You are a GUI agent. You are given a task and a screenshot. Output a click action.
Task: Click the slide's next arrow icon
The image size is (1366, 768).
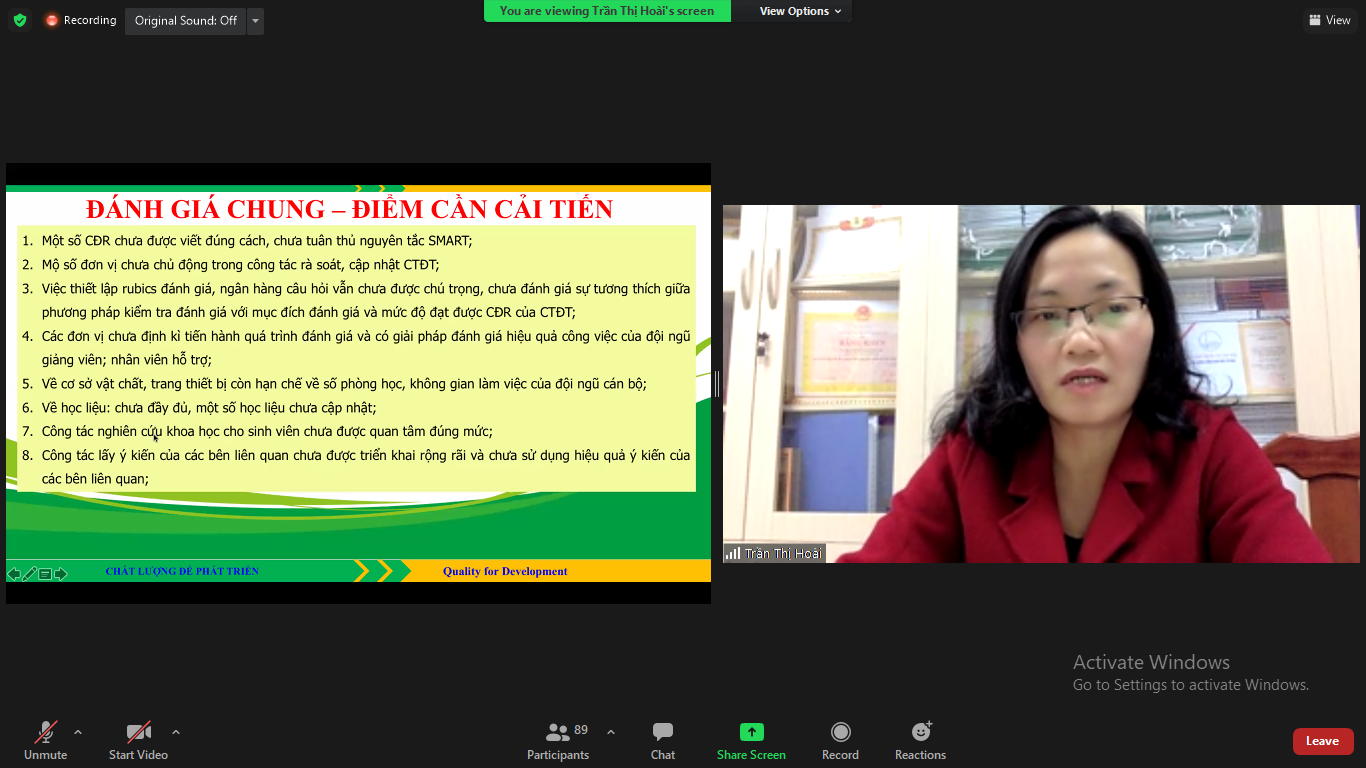[x=61, y=574]
